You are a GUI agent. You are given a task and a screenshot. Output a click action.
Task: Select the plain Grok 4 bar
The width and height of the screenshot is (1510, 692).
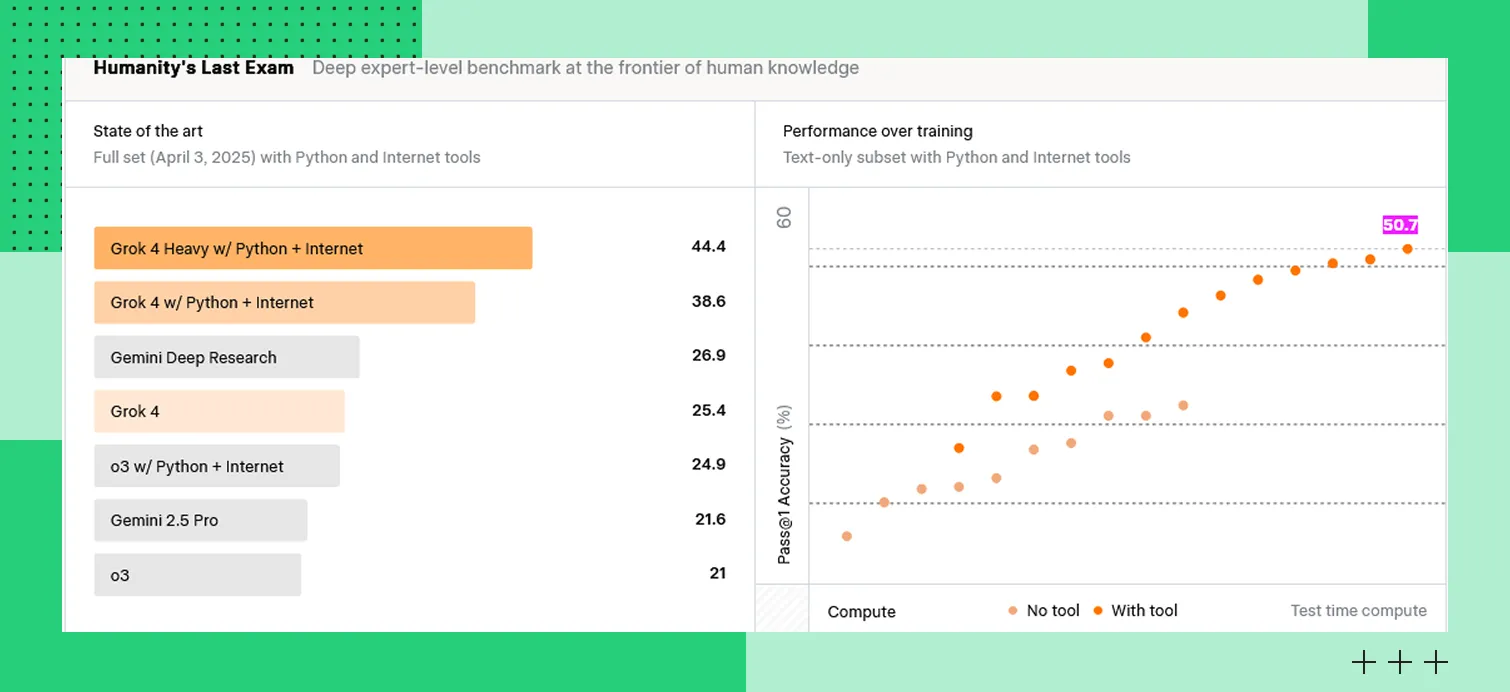click(219, 411)
